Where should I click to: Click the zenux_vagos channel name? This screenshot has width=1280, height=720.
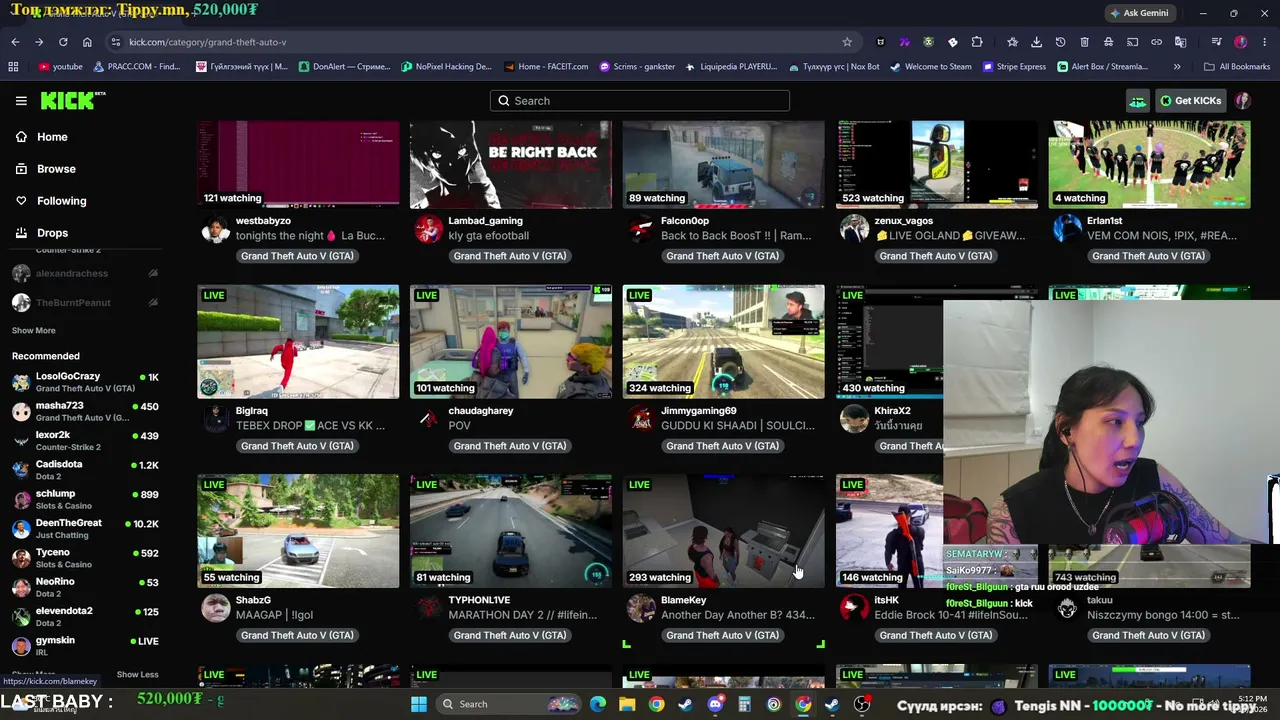[904, 221]
